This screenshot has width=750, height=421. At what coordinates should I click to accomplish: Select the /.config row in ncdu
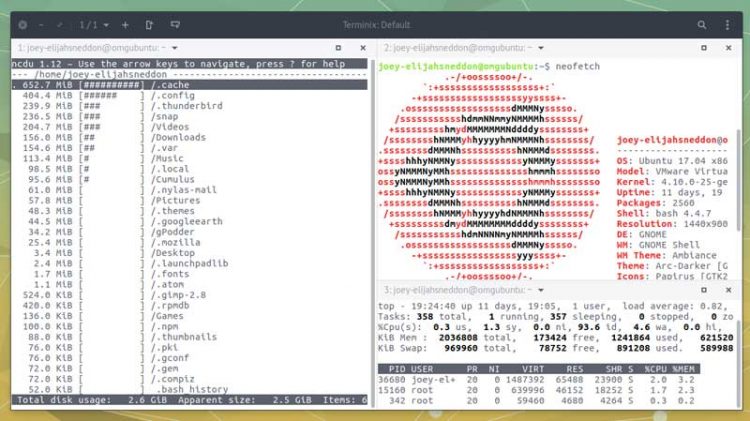(190, 95)
